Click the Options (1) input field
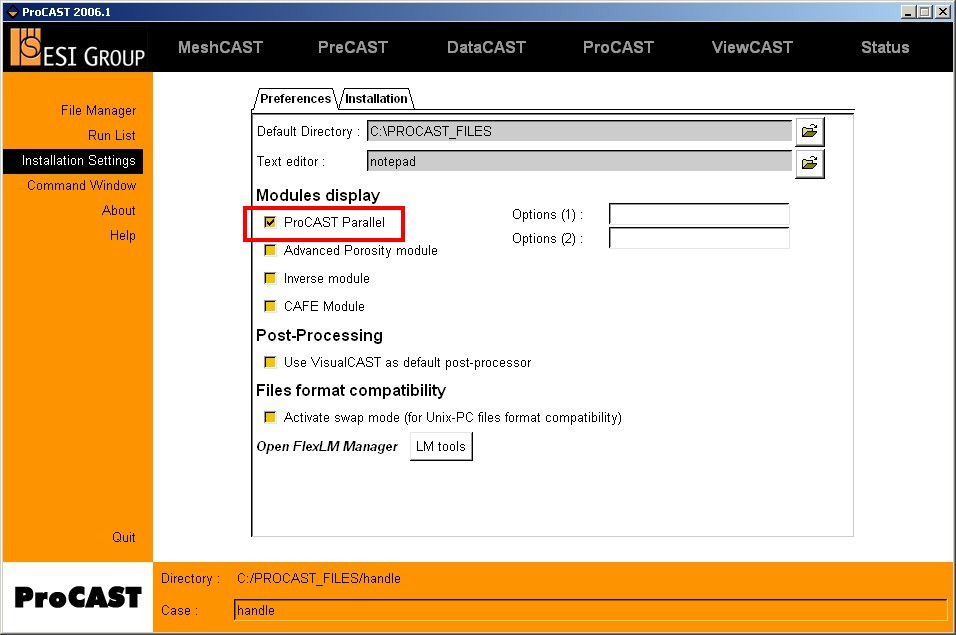Viewport: 956px width, 635px height. coord(699,215)
